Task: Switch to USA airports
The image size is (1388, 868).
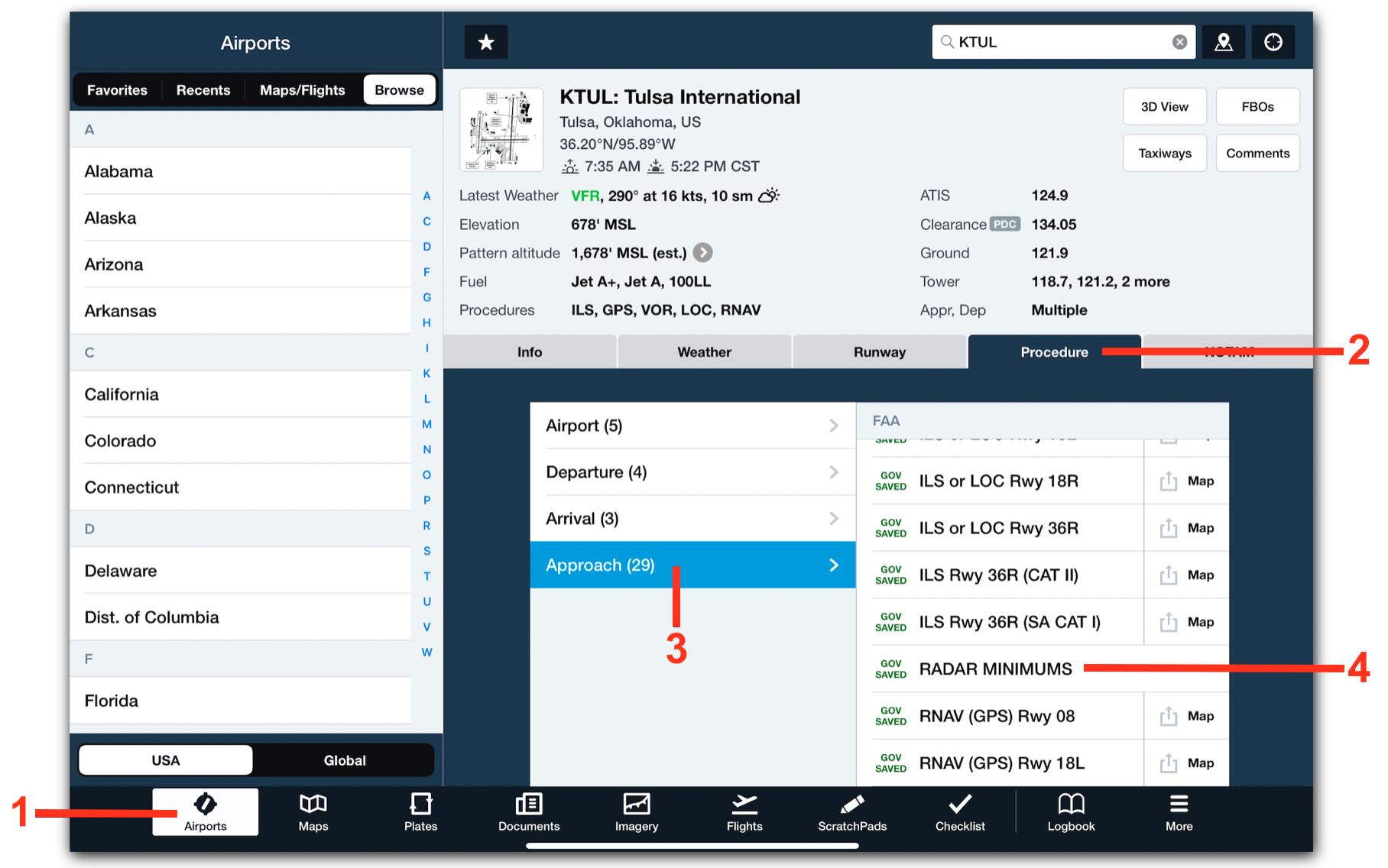Action: pos(166,760)
